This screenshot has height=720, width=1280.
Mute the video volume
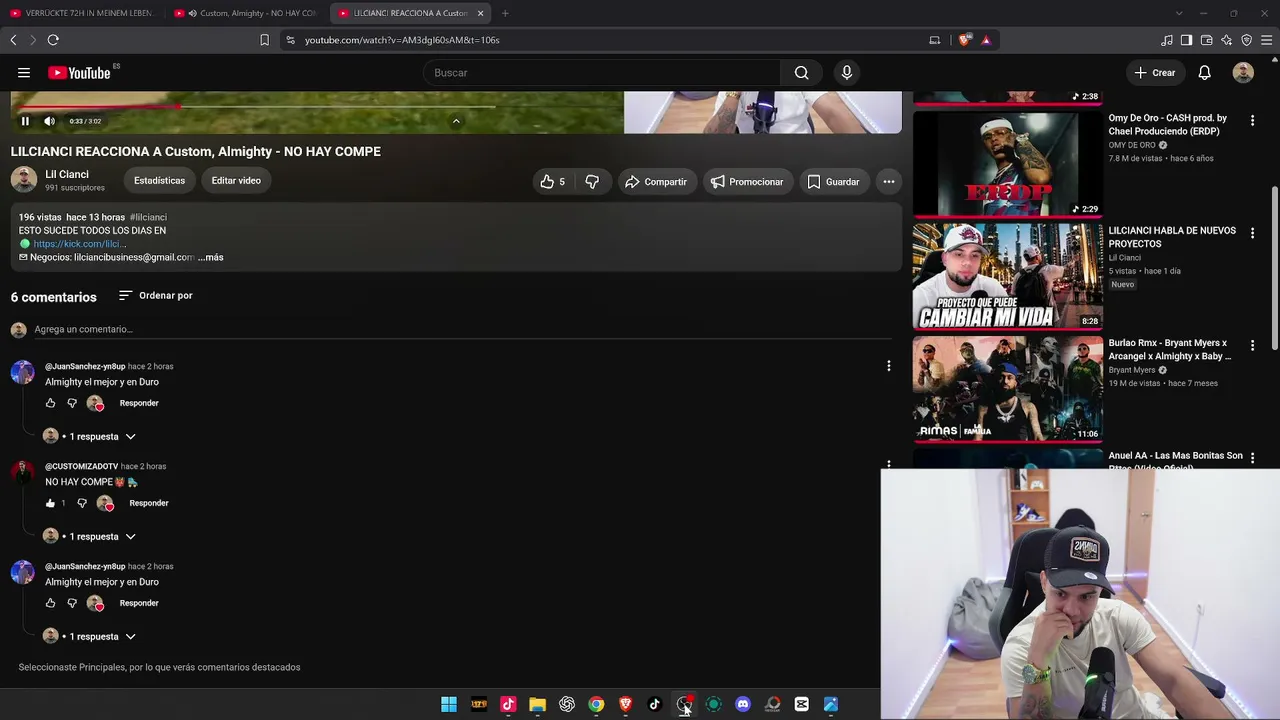tap(49, 121)
